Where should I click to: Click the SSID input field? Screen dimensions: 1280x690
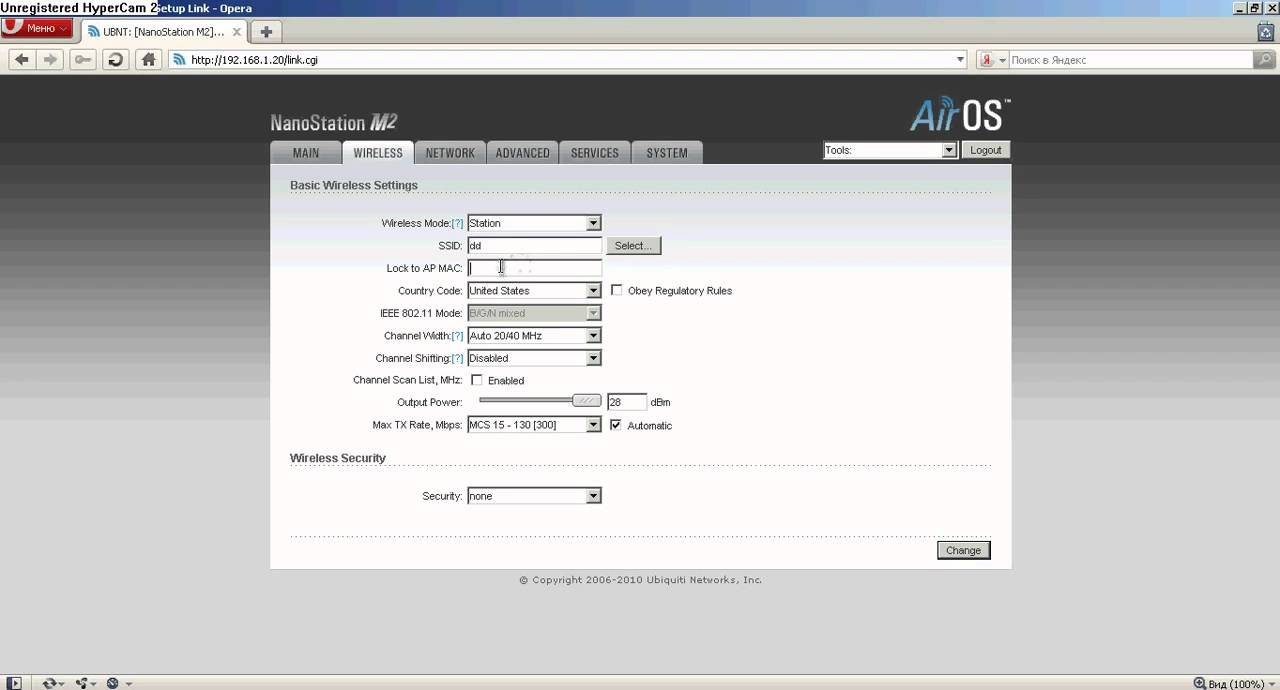click(534, 245)
